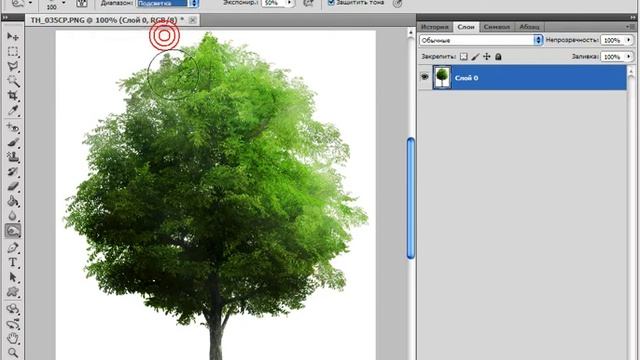Toggle the Brush panel icon in options bar
This screenshot has height=360, width=640.
(x=82, y=3)
